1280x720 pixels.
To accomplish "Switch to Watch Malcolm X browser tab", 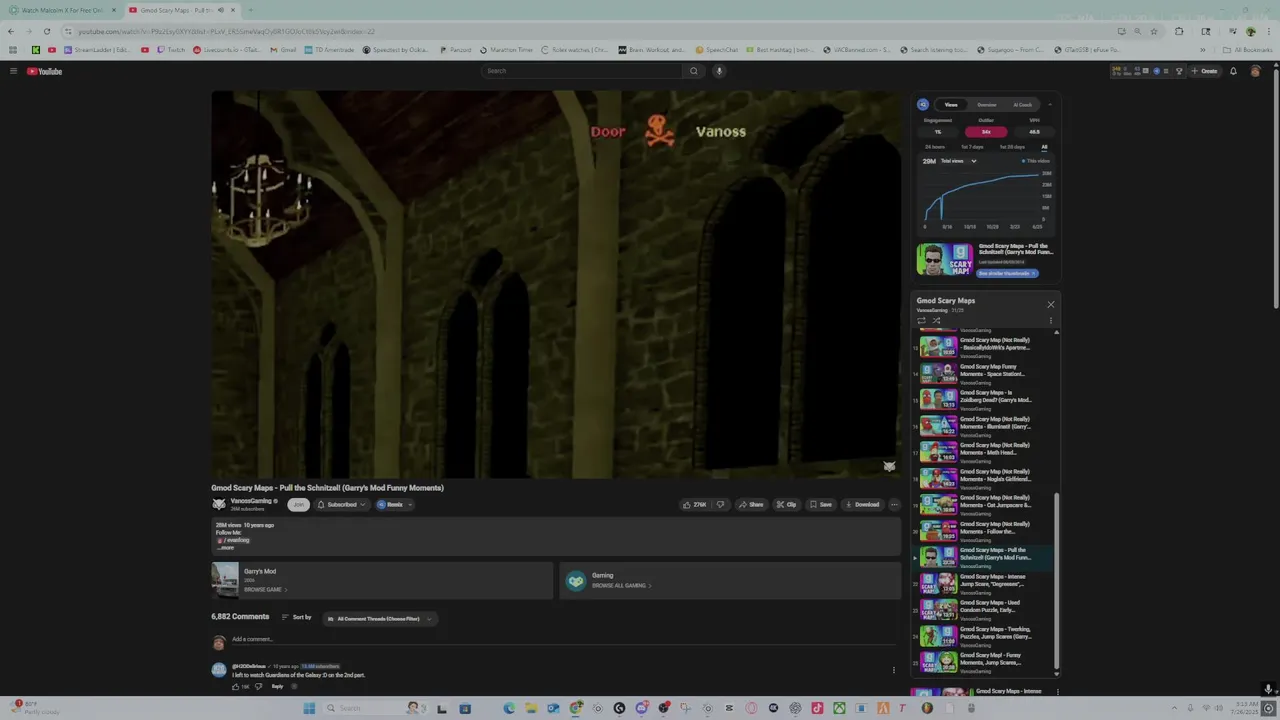I will point(62,10).
